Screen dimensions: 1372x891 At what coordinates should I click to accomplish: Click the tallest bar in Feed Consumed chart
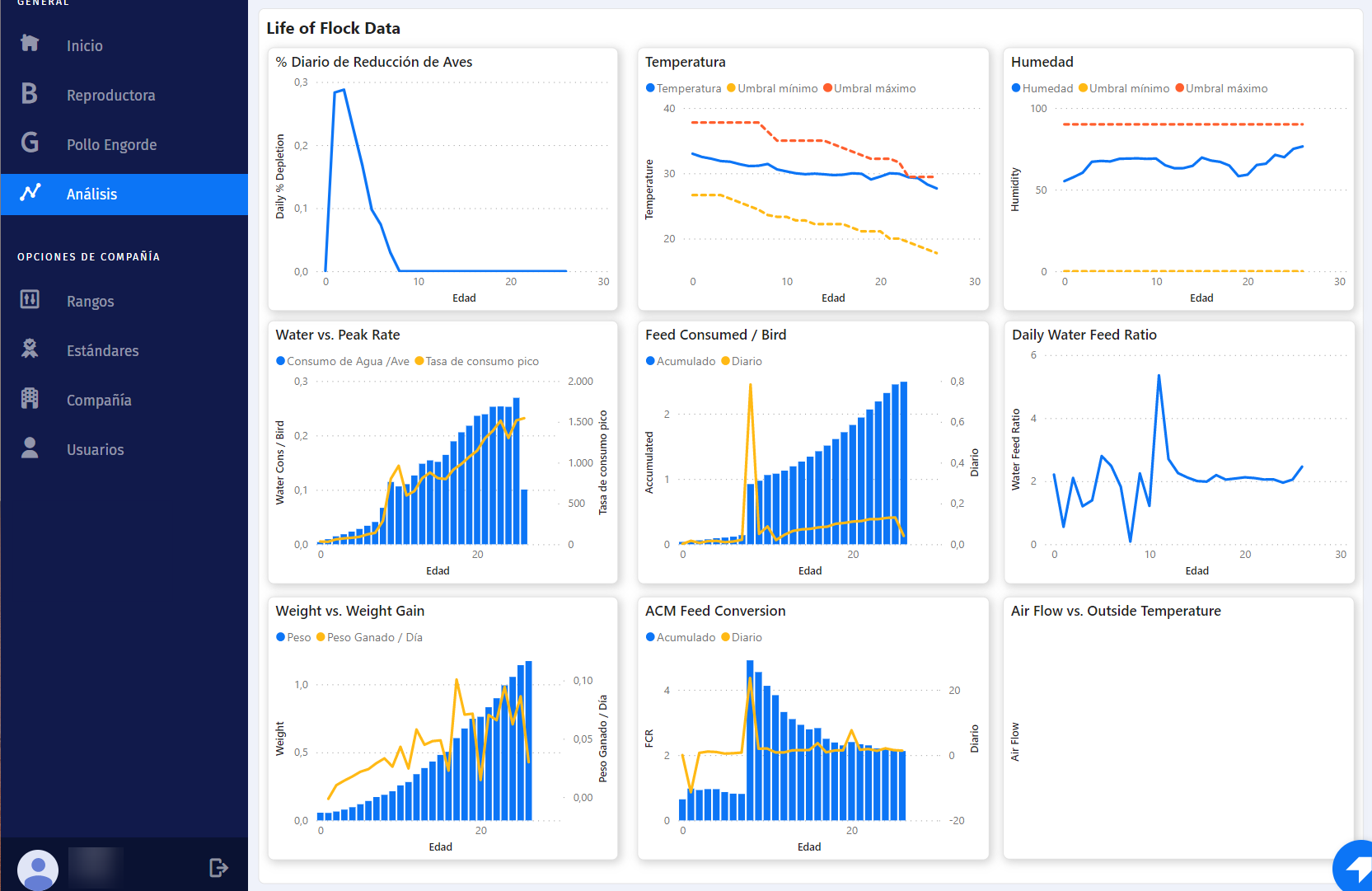904,462
